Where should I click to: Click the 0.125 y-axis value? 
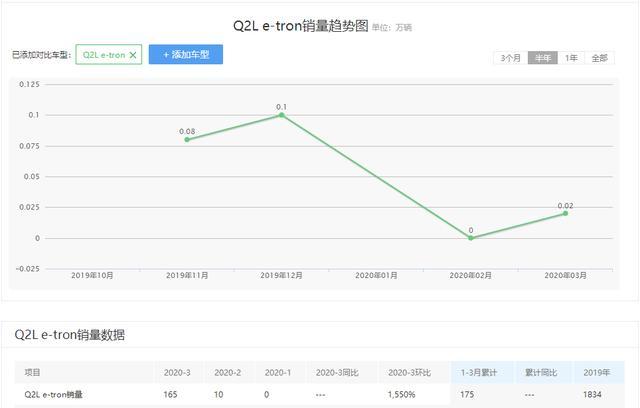(29, 84)
